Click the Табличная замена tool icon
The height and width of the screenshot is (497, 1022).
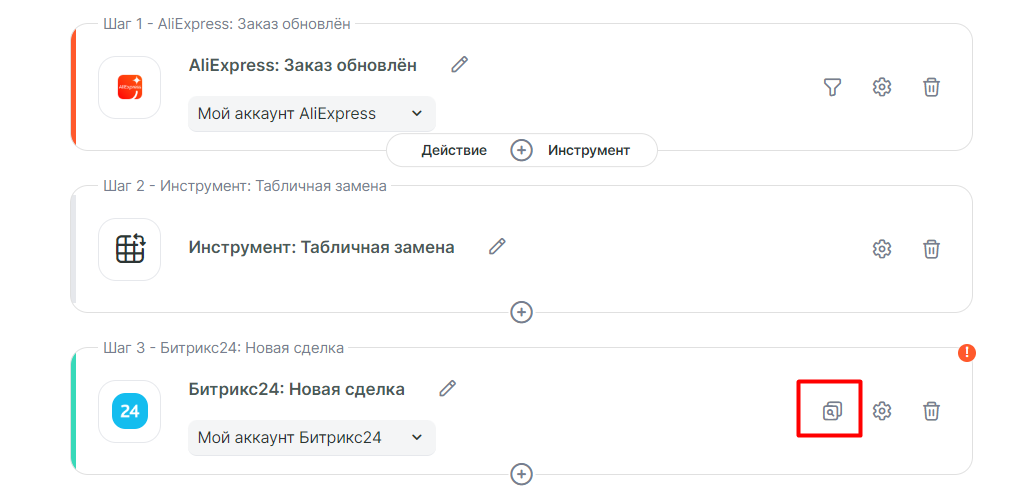[x=130, y=249]
